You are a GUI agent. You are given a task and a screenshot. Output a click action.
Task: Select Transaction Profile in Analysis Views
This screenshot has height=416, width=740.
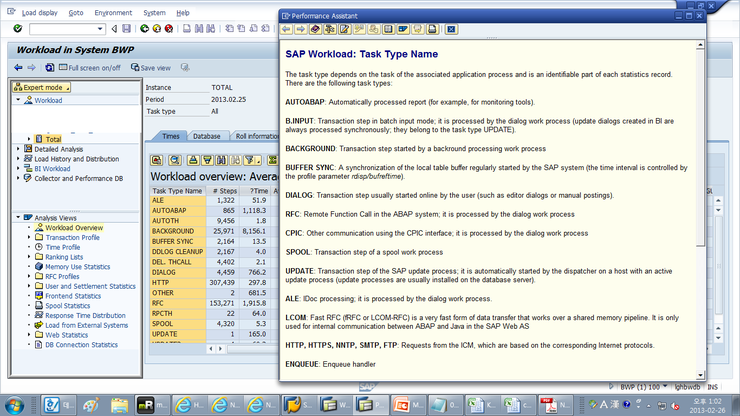point(72,238)
